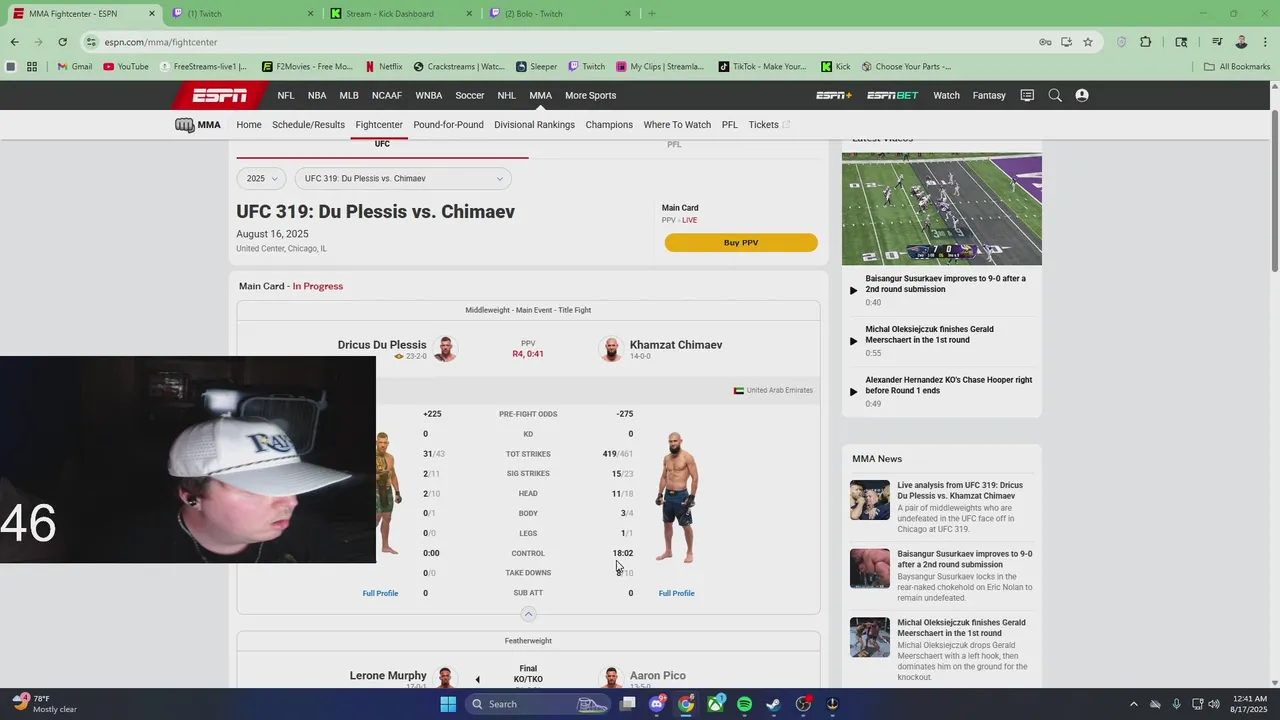The height and width of the screenshot is (720, 1280).
Task: Open the All Bookmarks folder
Action: 1237,67
